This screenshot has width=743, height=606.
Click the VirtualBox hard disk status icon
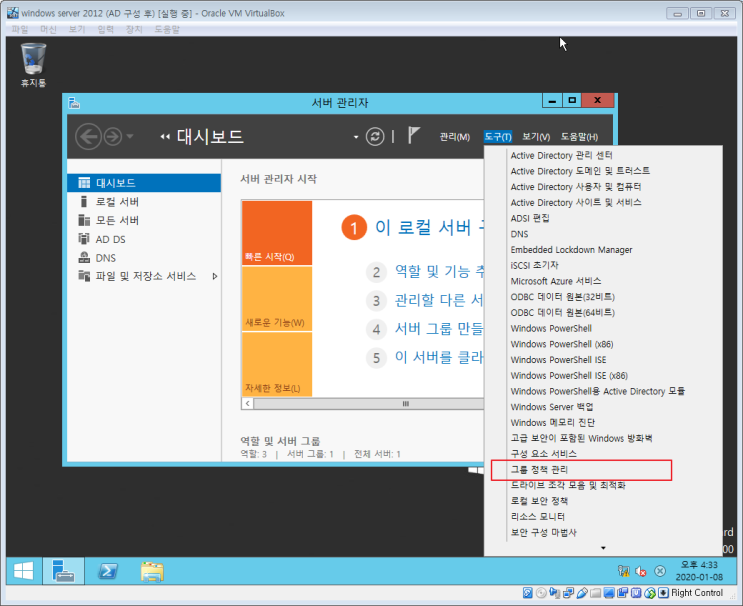pyautogui.click(x=527, y=593)
